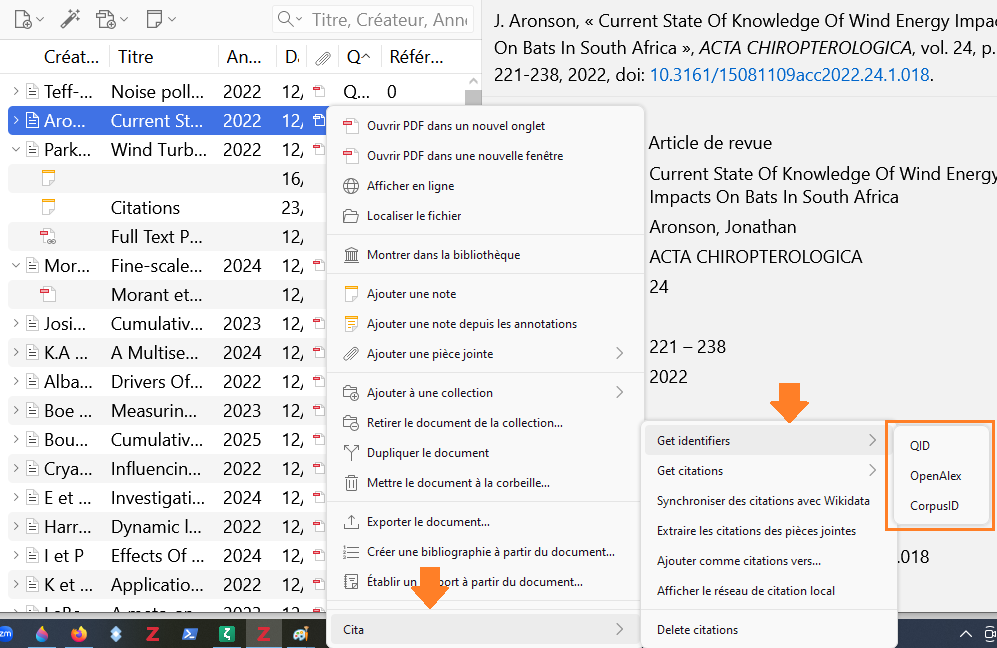Screen dimensions: 997x648
Task: Open PowerShell from the taskbar
Action: click(190, 633)
